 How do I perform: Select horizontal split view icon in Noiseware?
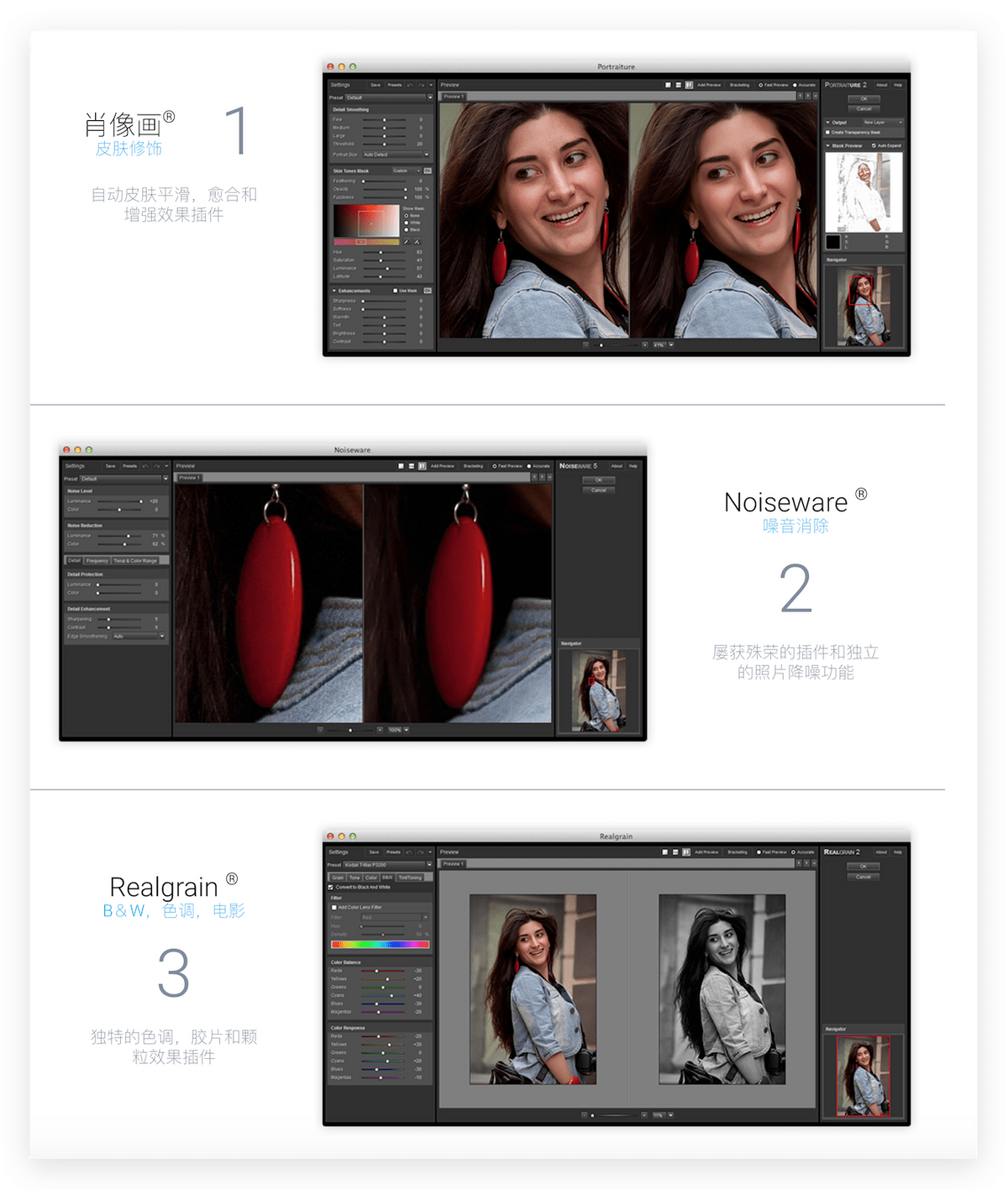(412, 466)
